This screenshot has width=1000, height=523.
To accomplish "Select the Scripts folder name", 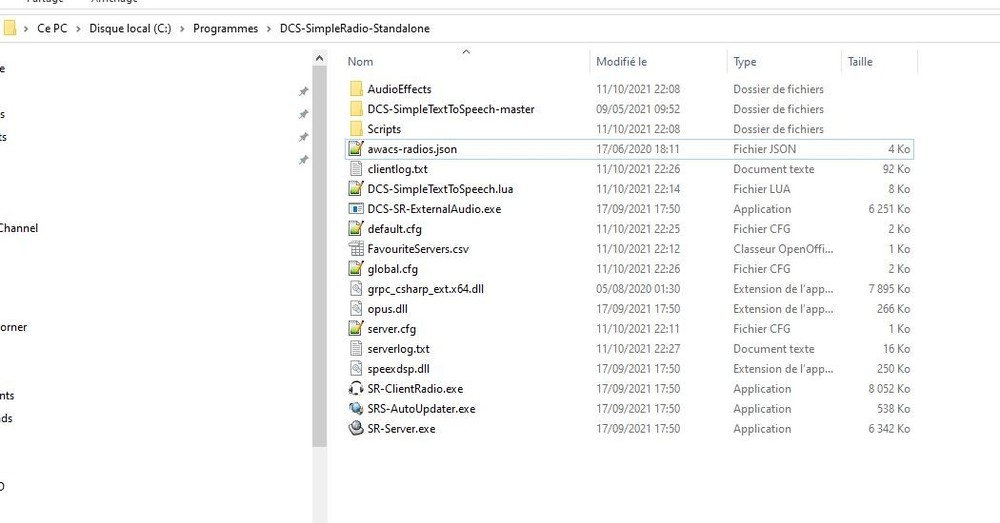I will coord(384,129).
